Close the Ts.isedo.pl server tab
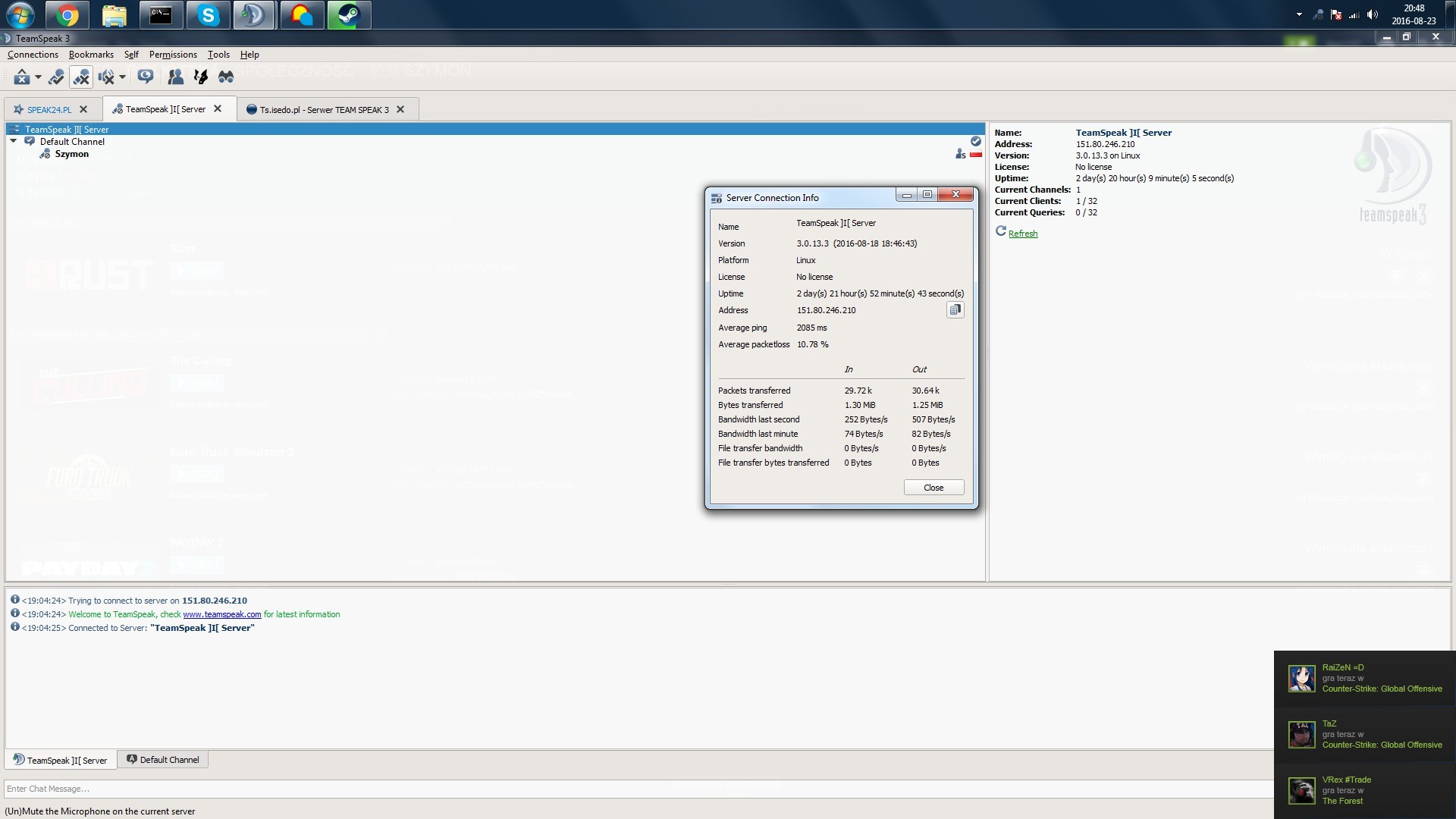The width and height of the screenshot is (1456, 819). point(400,109)
